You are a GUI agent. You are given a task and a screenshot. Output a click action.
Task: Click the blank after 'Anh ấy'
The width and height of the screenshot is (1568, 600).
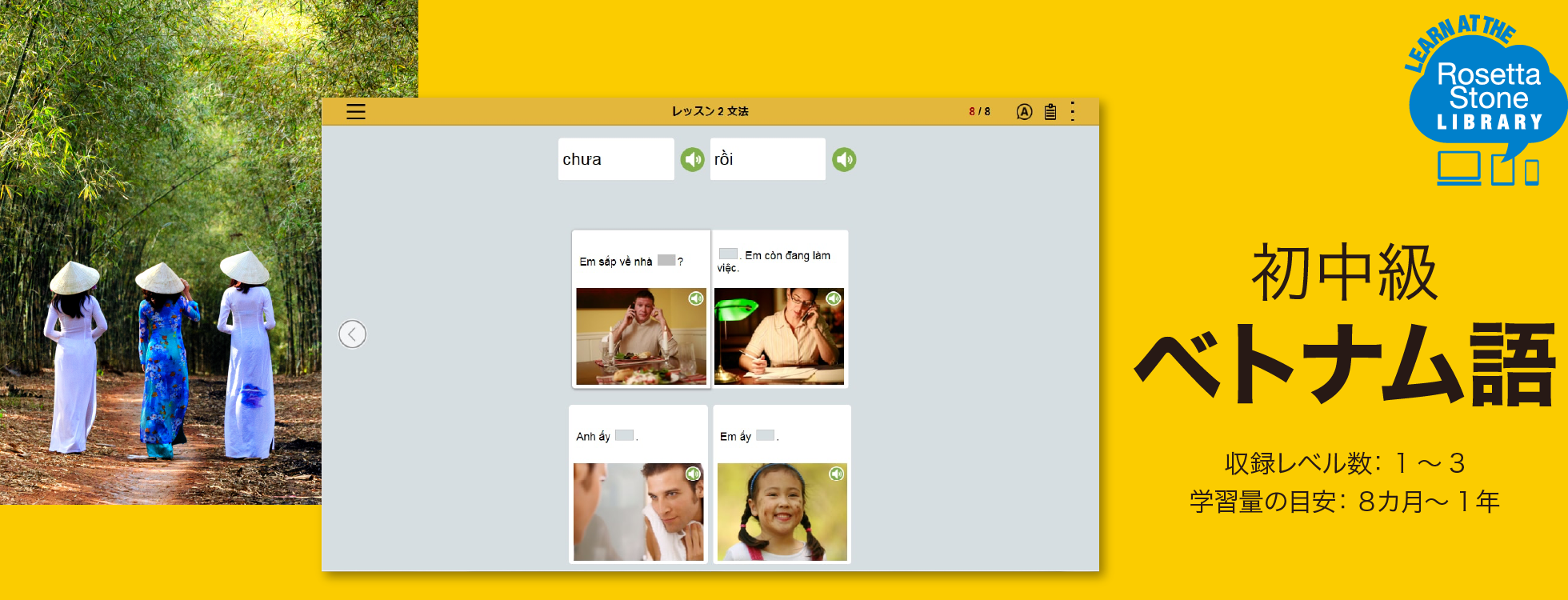[624, 435]
